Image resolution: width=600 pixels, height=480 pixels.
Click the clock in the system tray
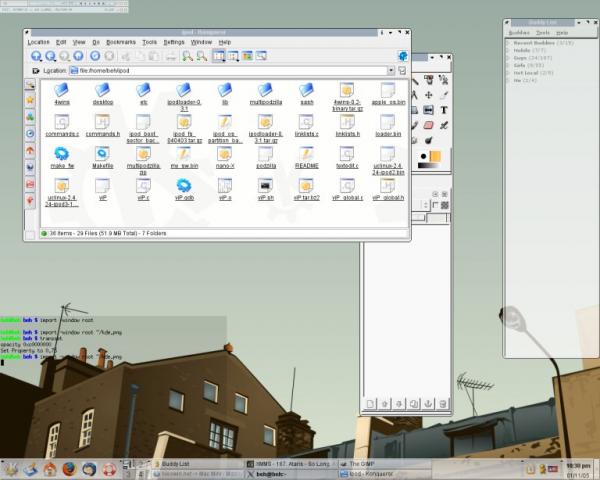click(578, 470)
